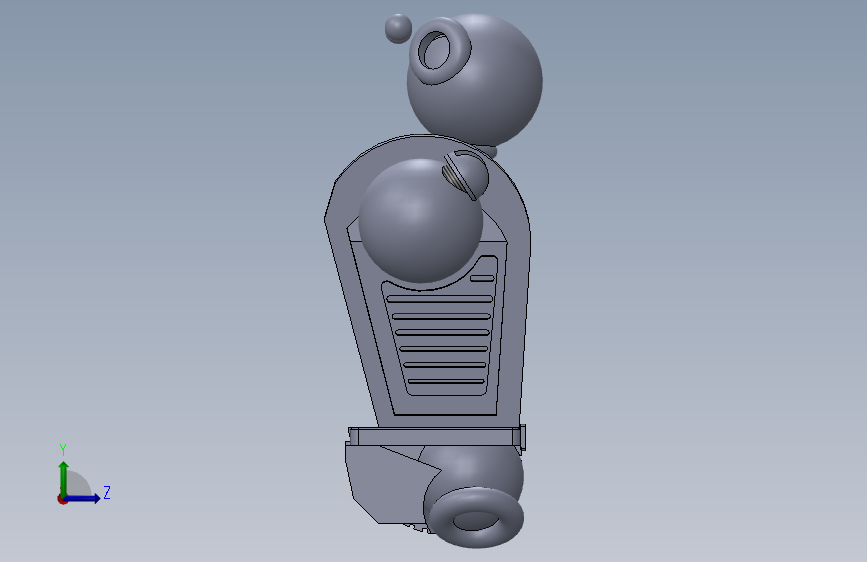This screenshot has height=562, width=867.
Task: Select the torus ring at the model's bottom
Action: tap(475, 518)
